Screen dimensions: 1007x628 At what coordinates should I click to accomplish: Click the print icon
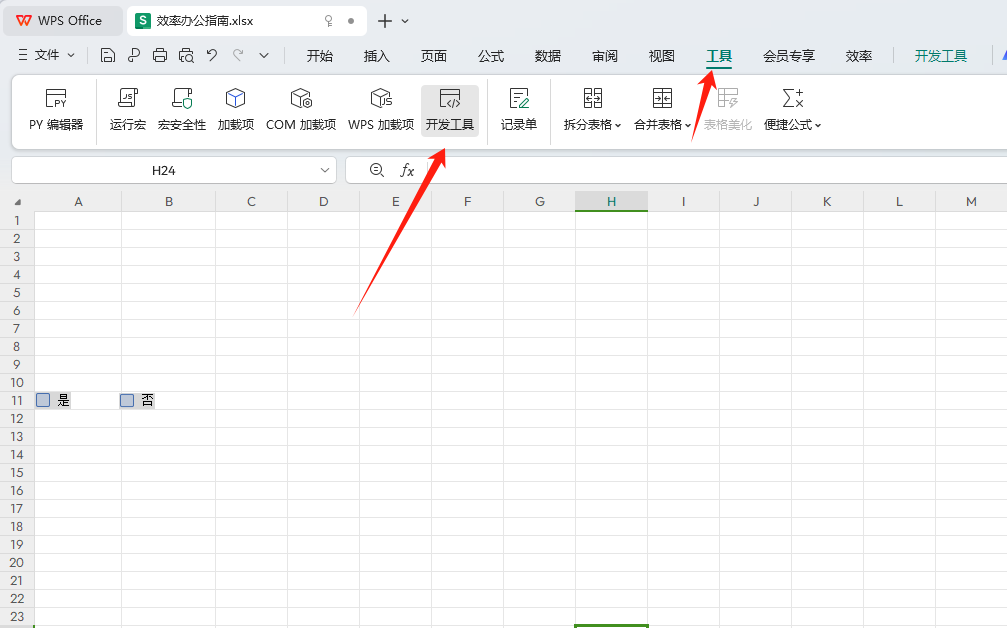click(x=160, y=56)
